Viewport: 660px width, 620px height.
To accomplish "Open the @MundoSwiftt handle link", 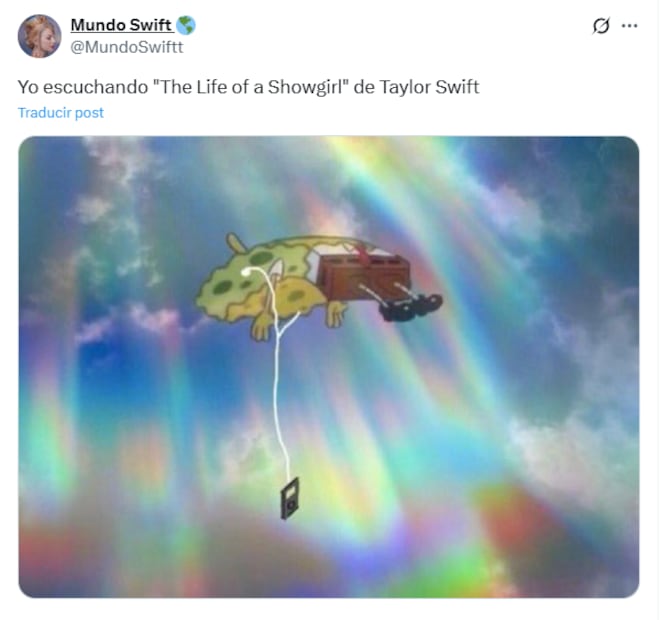I will pyautogui.click(x=127, y=47).
